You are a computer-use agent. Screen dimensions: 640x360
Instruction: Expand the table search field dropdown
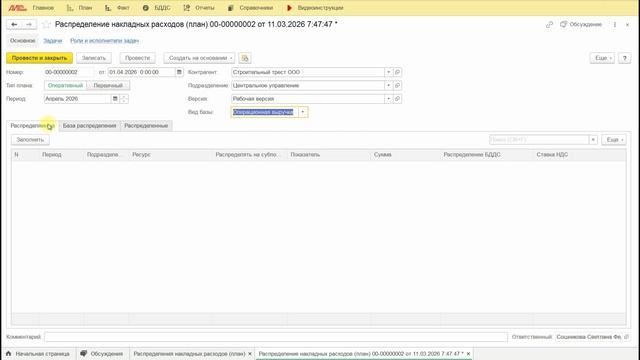coord(593,140)
